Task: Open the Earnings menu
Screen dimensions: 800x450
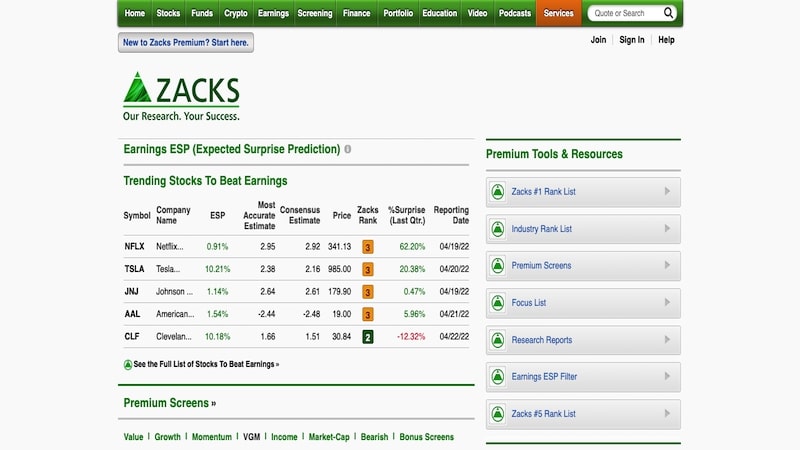Action: (273, 13)
